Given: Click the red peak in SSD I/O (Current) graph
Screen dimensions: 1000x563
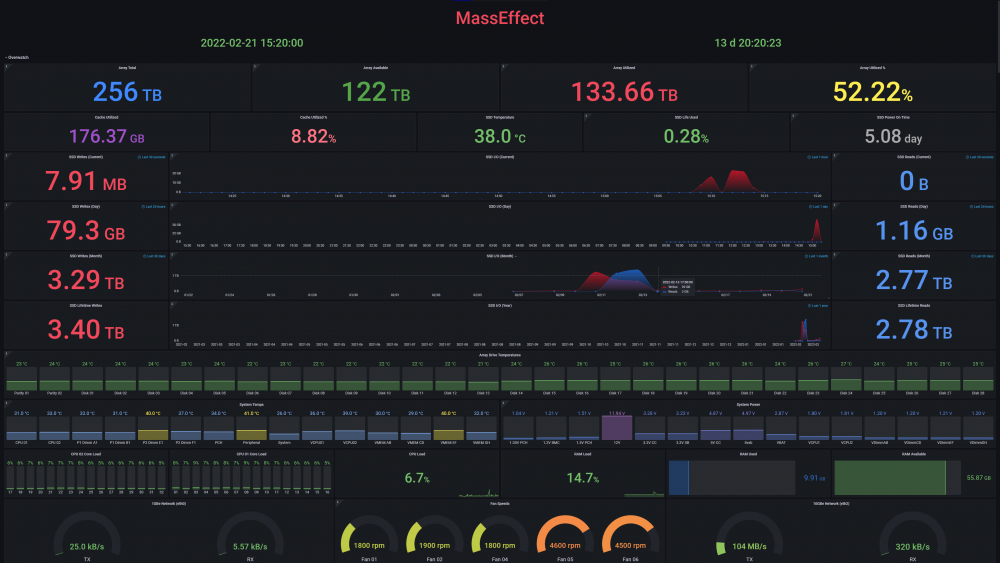Looking at the screenshot, I should pyautogui.click(x=738, y=181).
